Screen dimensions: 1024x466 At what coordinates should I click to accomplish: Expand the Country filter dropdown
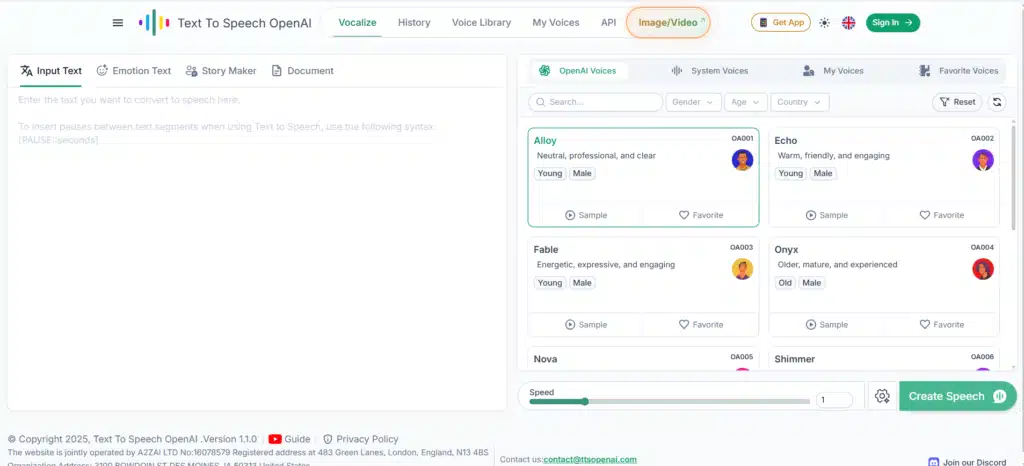click(800, 102)
